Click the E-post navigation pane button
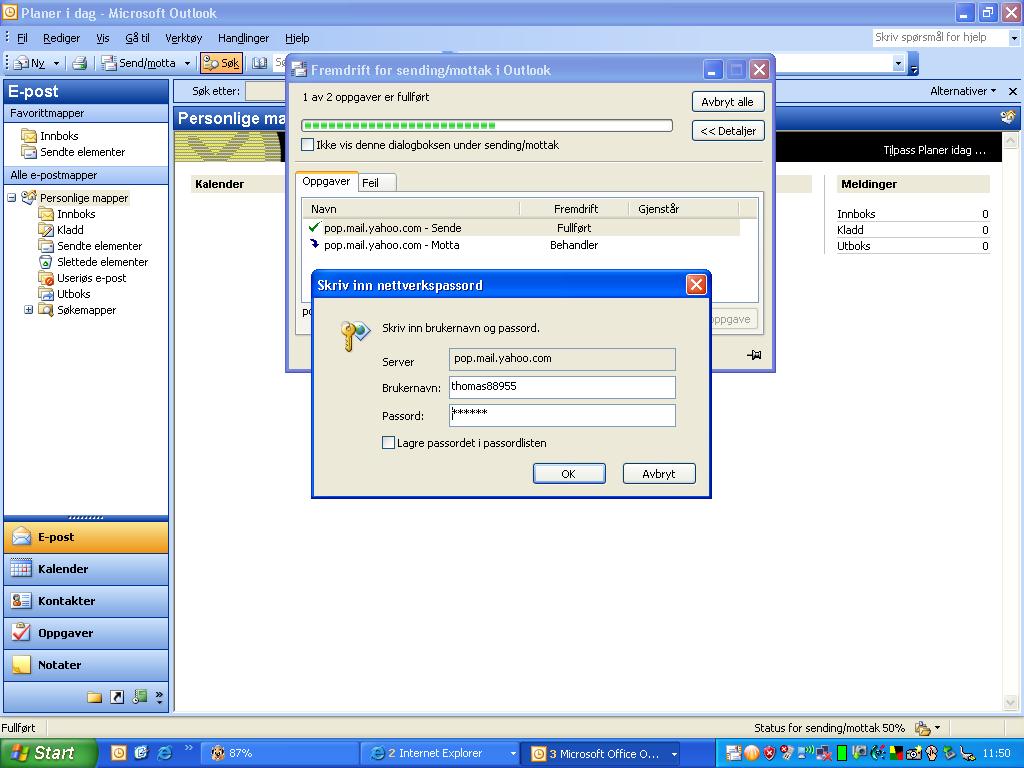1024x768 pixels. pyautogui.click(x=86, y=537)
